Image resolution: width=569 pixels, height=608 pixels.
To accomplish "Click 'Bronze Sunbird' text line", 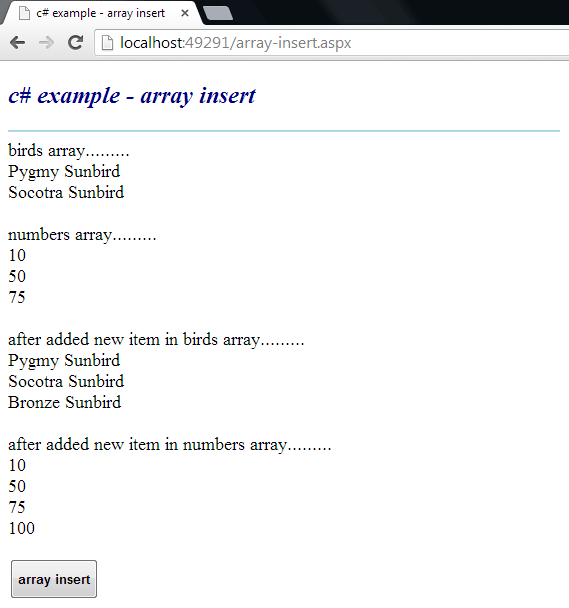I will pyautogui.click(x=65, y=402).
